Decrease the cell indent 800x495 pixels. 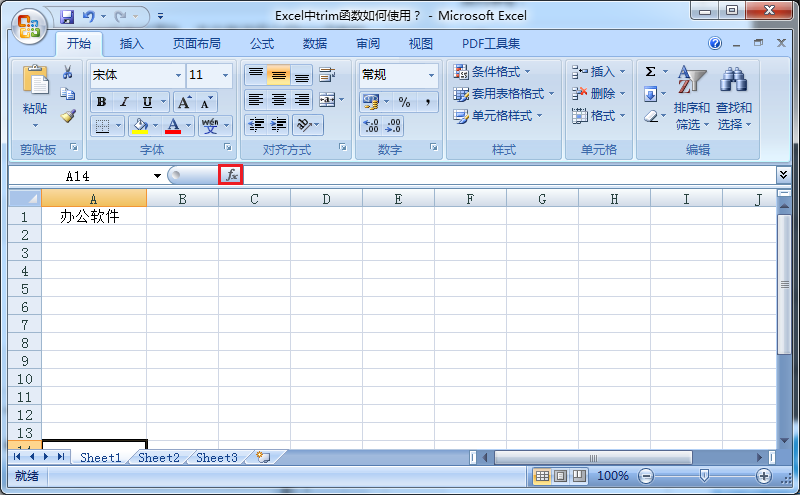[256, 125]
